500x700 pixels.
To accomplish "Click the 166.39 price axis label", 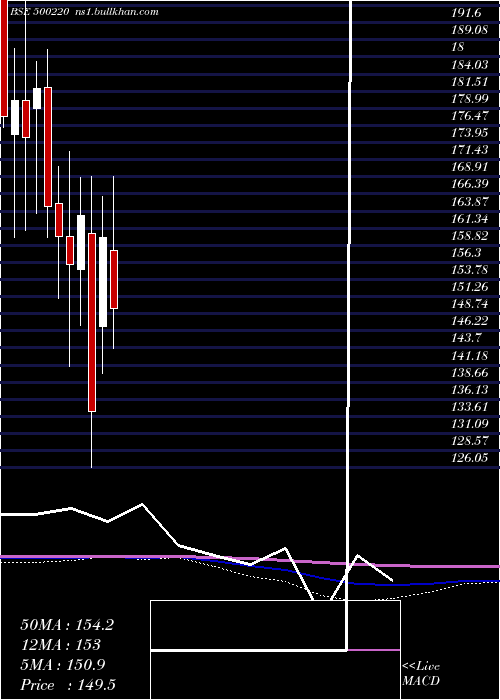I will click(470, 184).
